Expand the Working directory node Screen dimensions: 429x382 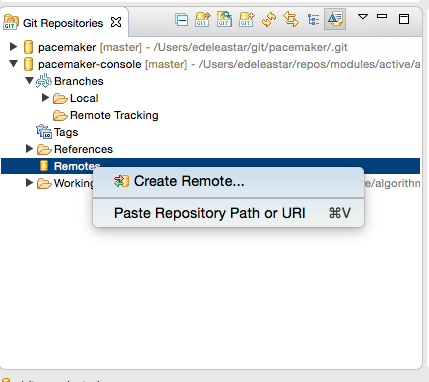[x=29, y=182]
